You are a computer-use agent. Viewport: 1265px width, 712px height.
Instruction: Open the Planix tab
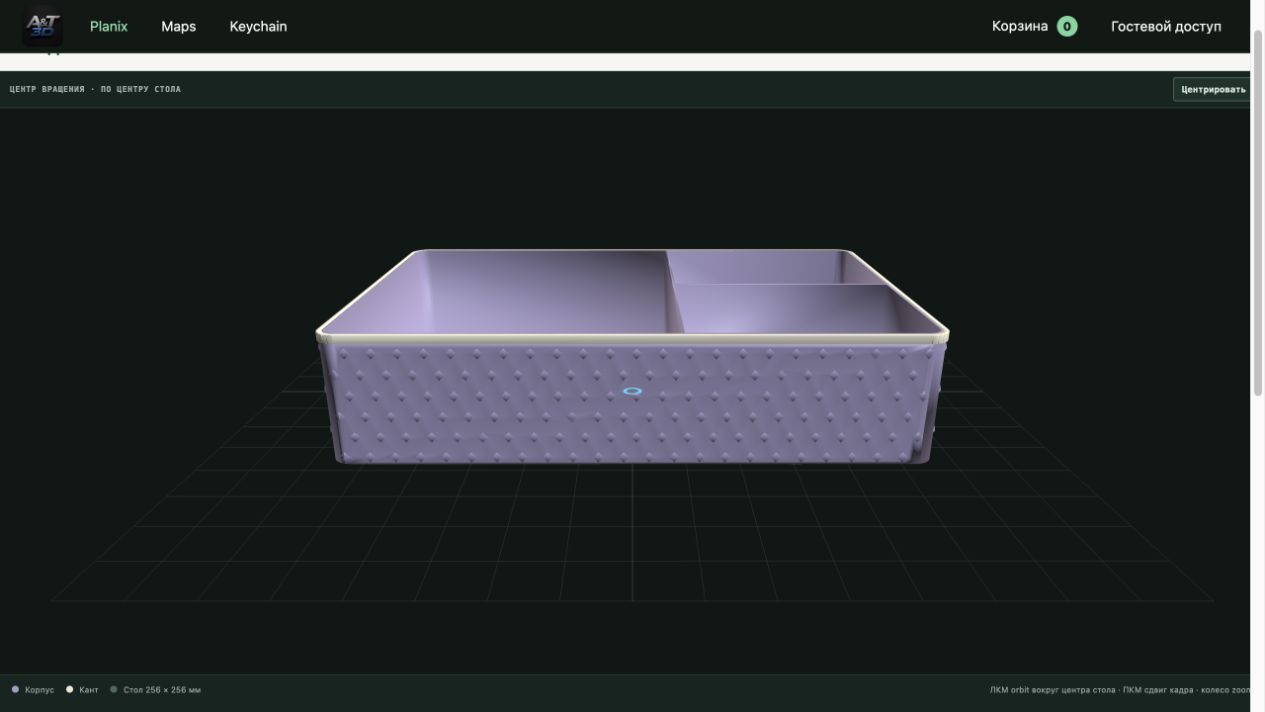coord(109,26)
